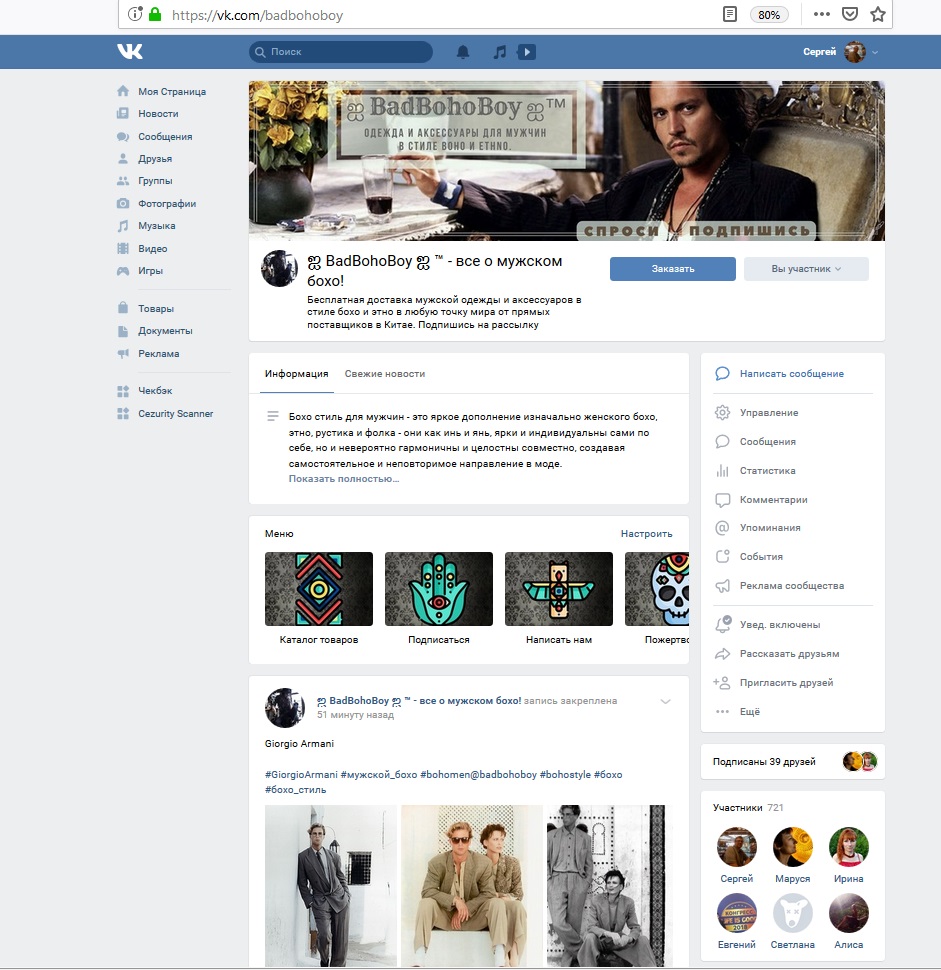Open the Написать нам menu tile
Screen dimensions: 941x970
(559, 598)
